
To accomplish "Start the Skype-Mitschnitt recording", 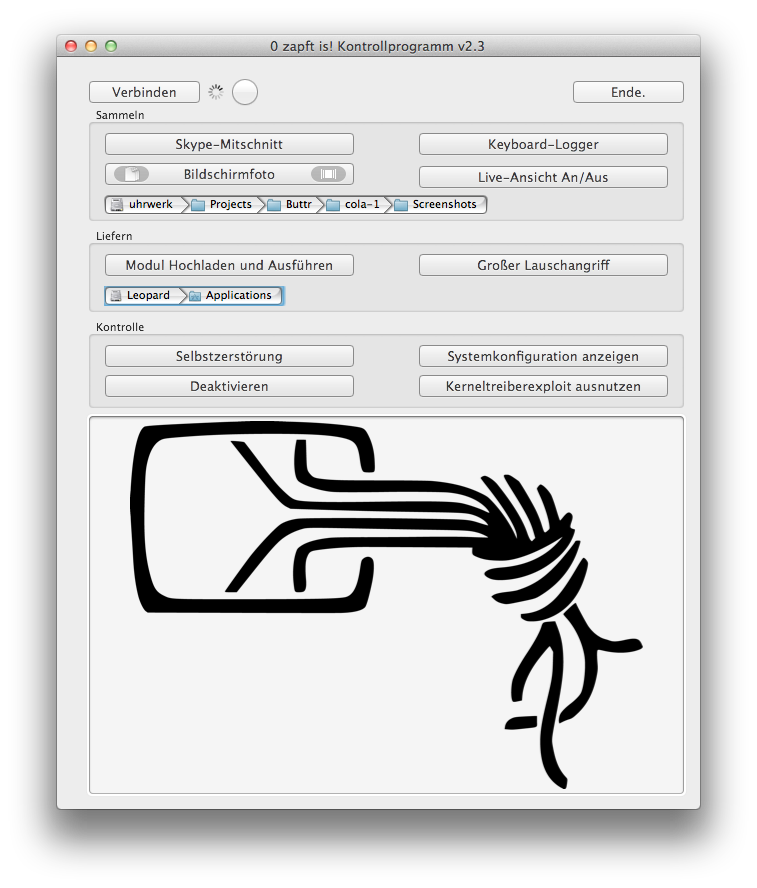I will click(229, 144).
